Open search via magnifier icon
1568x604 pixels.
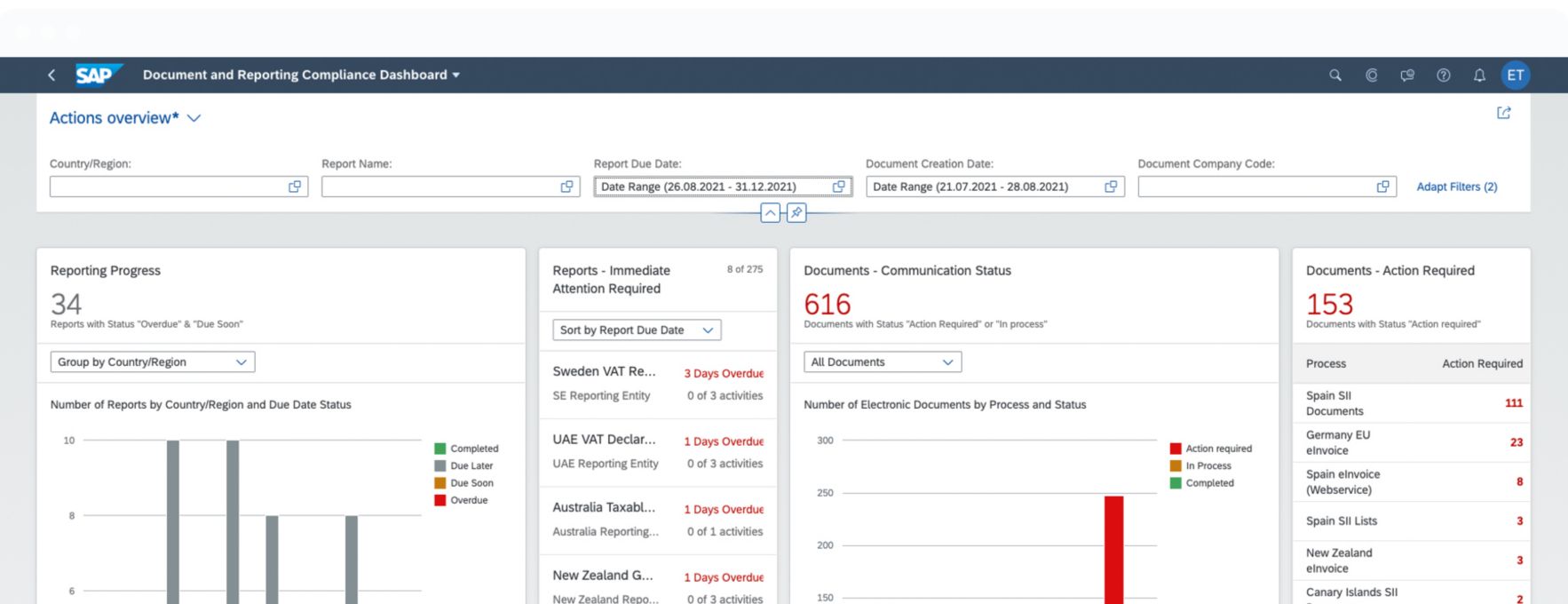pos(1334,75)
